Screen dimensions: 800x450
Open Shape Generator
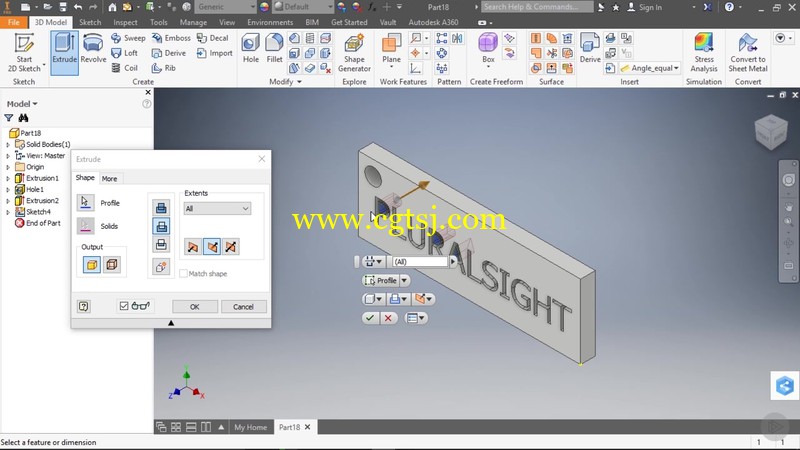[x=354, y=53]
